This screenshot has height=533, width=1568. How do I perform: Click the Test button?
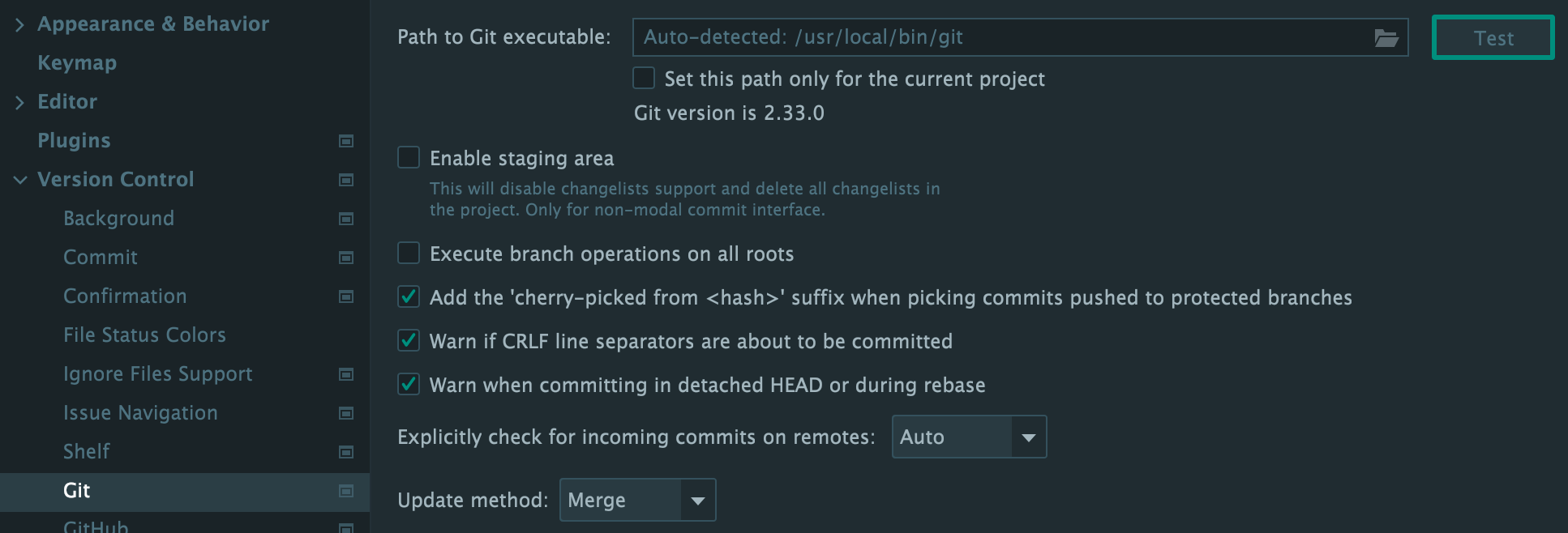point(1493,38)
